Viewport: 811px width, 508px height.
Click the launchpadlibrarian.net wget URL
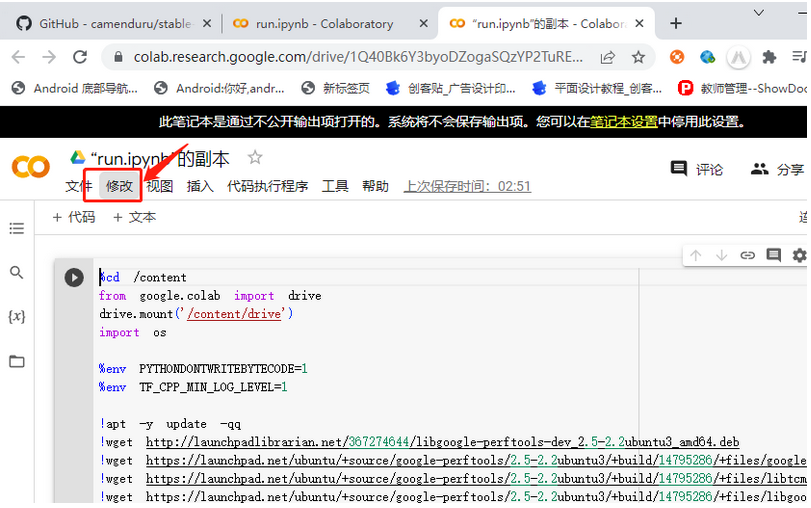coord(442,442)
